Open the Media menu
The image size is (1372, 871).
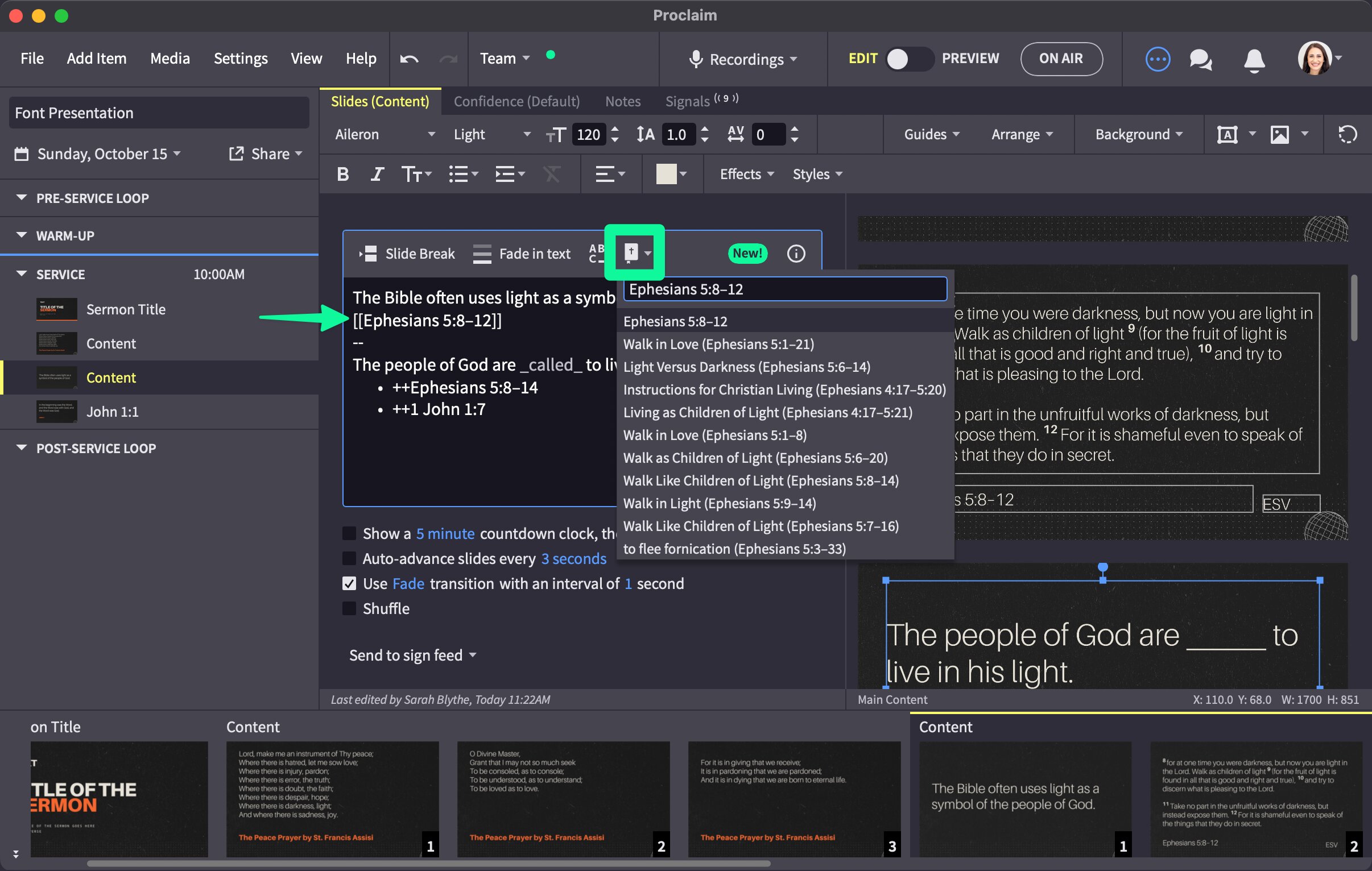[x=170, y=59]
